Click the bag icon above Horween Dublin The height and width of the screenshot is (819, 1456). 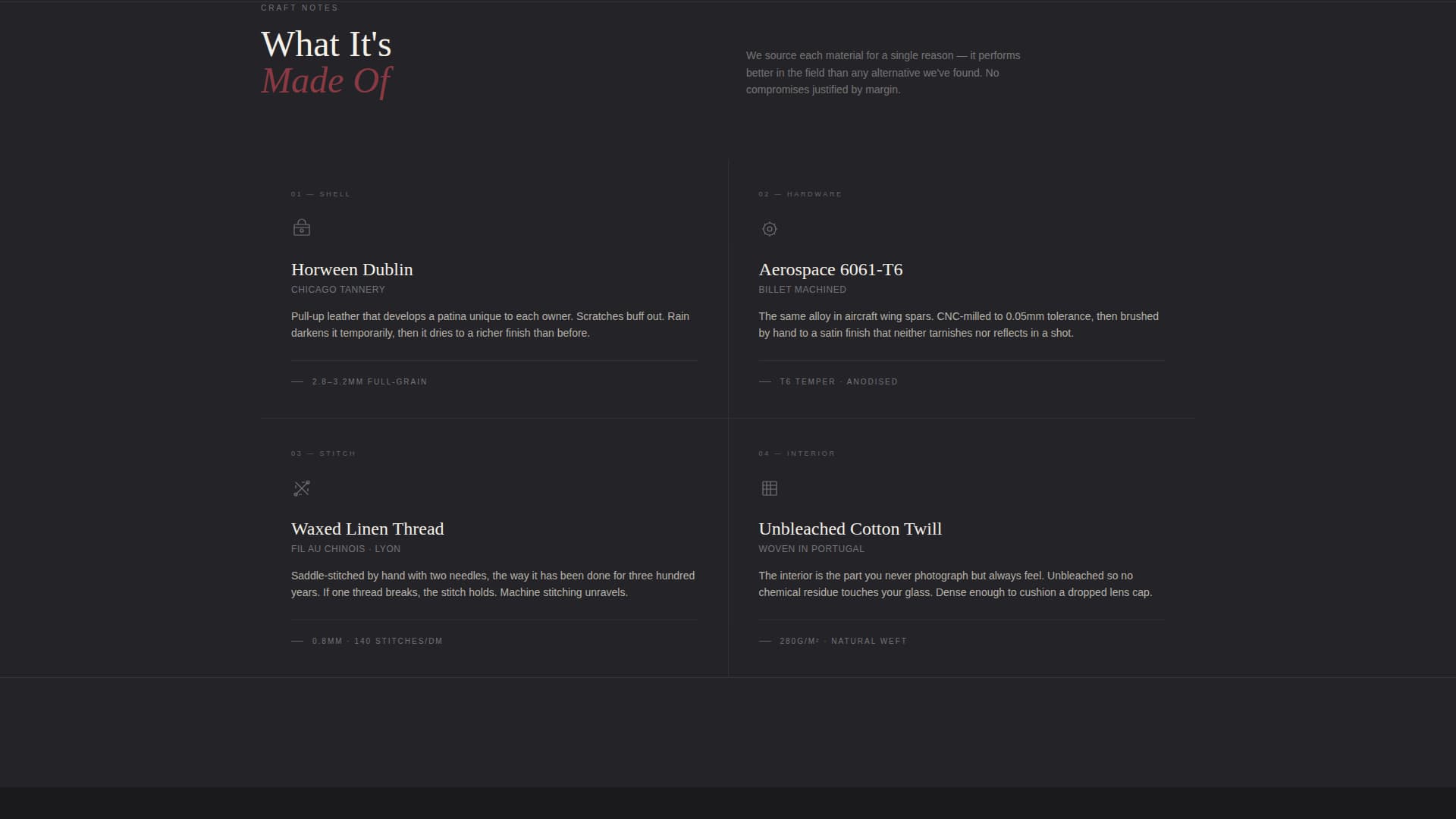pyautogui.click(x=302, y=228)
